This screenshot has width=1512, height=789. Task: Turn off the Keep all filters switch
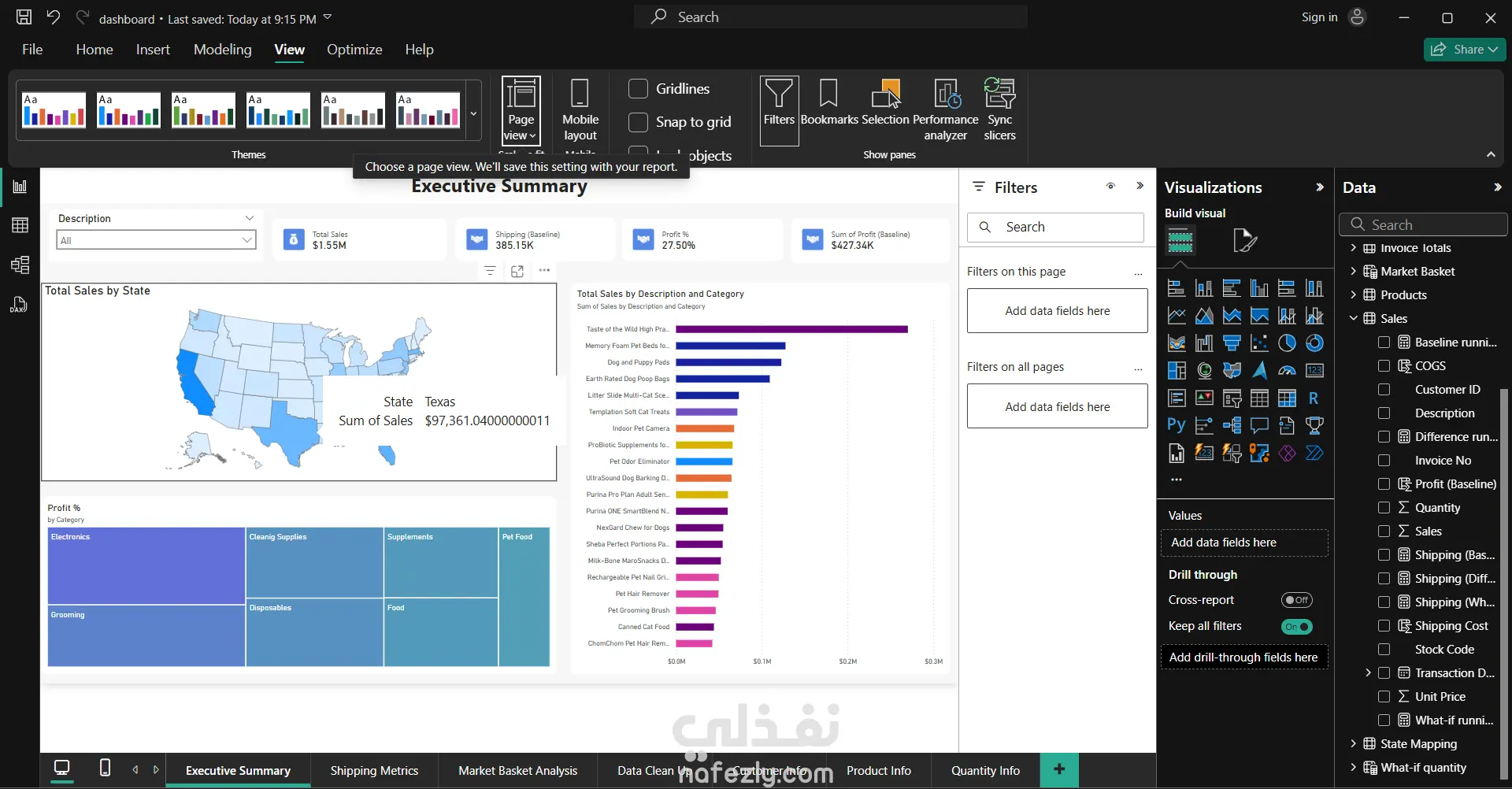1296,627
